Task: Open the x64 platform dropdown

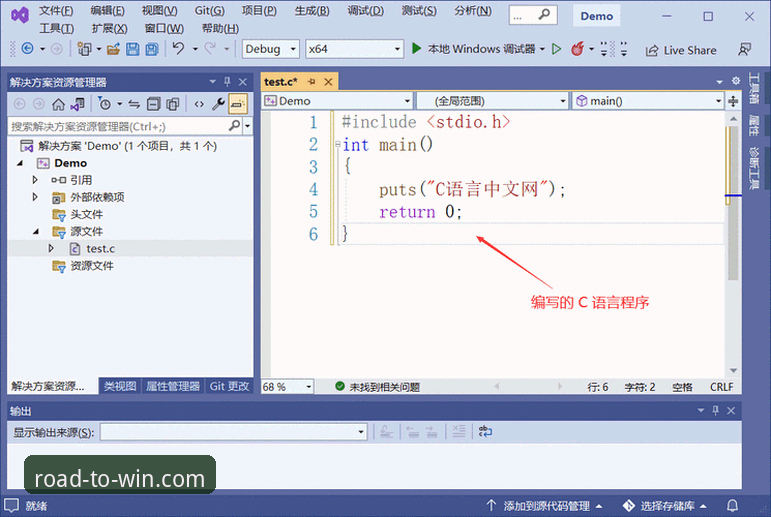Action: tap(354, 49)
